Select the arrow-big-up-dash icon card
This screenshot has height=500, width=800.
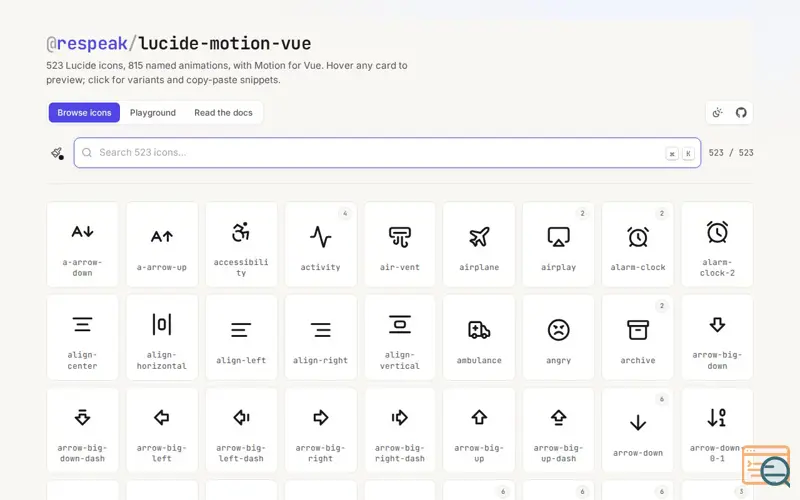point(559,430)
